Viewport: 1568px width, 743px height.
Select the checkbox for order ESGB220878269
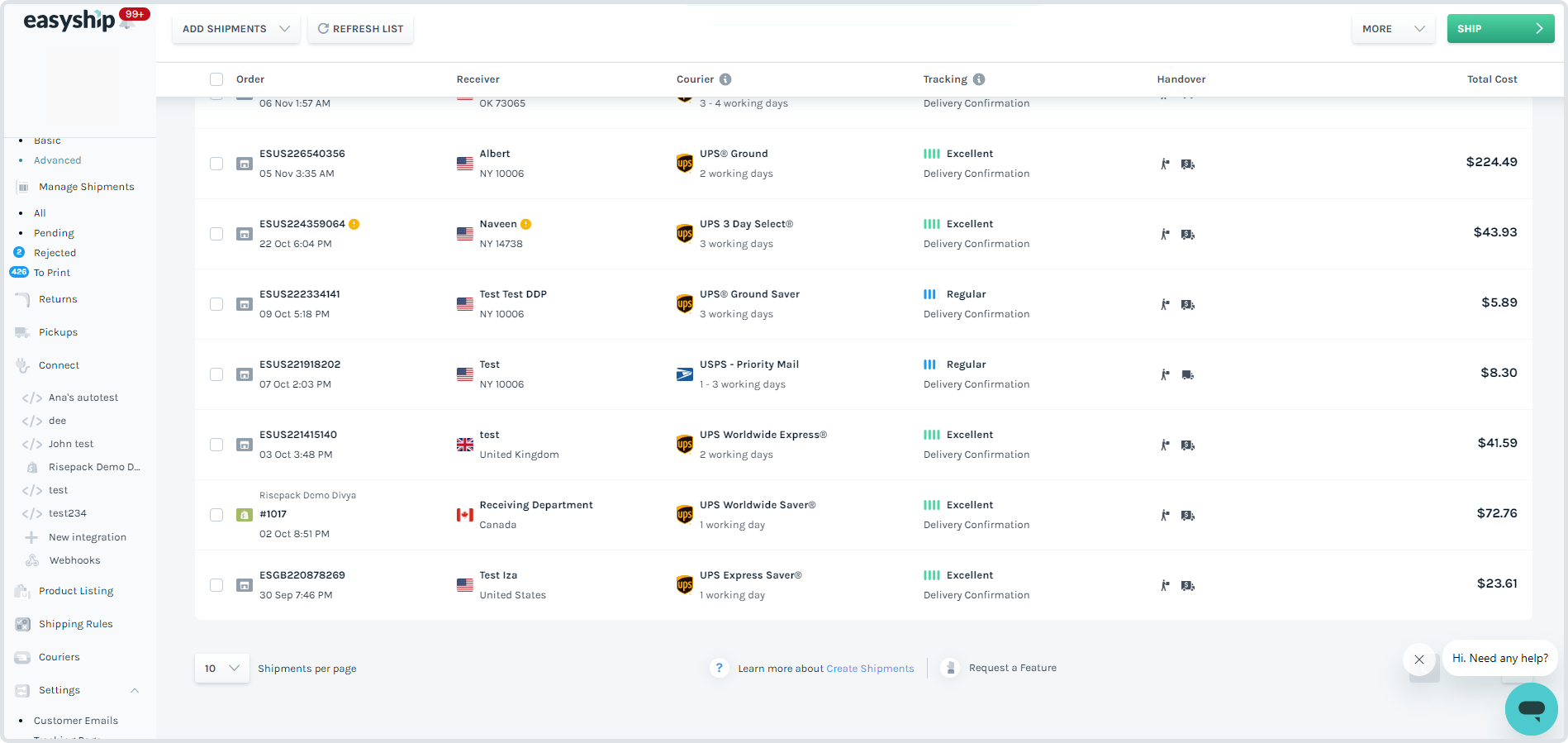pyautogui.click(x=216, y=585)
